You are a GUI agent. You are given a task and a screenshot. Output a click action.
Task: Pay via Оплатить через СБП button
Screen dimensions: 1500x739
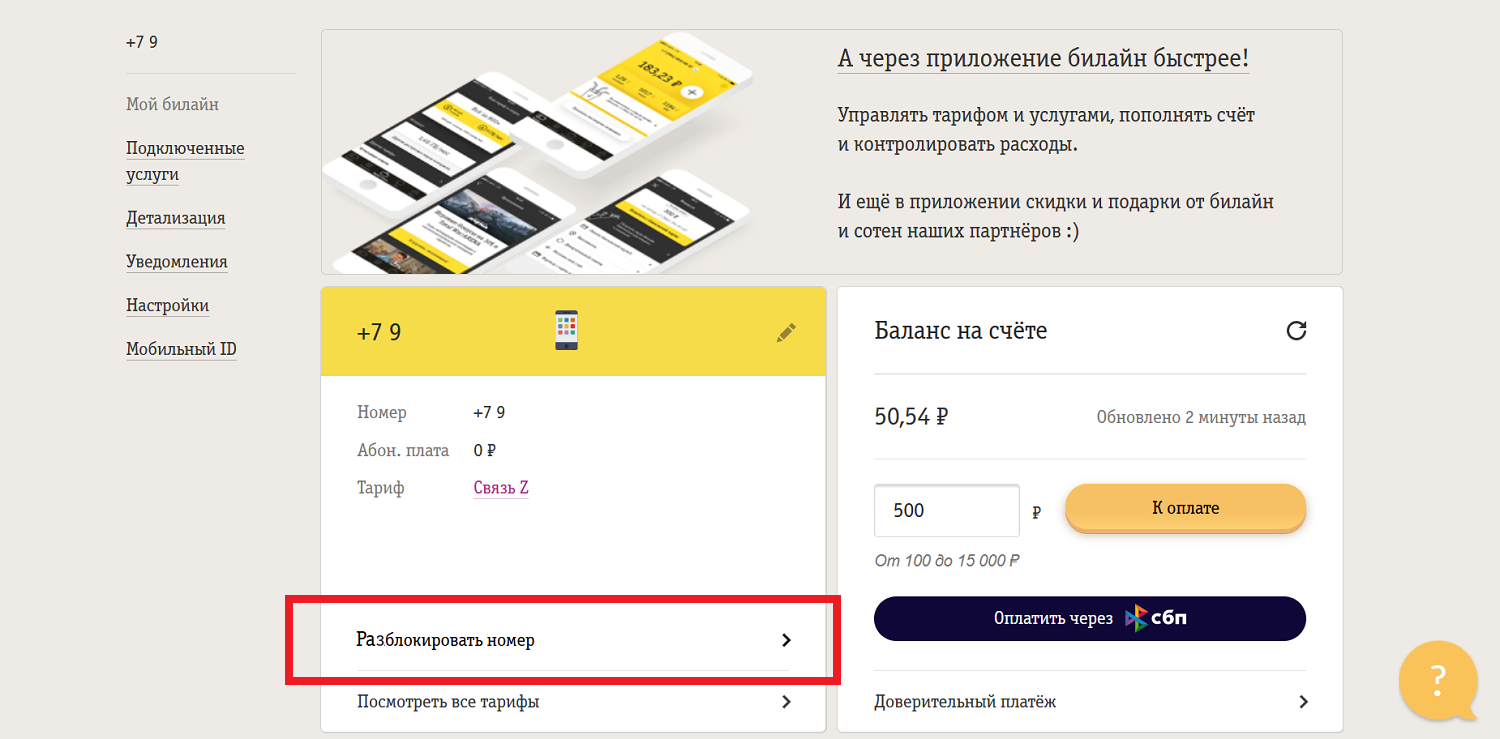[x=1090, y=619]
